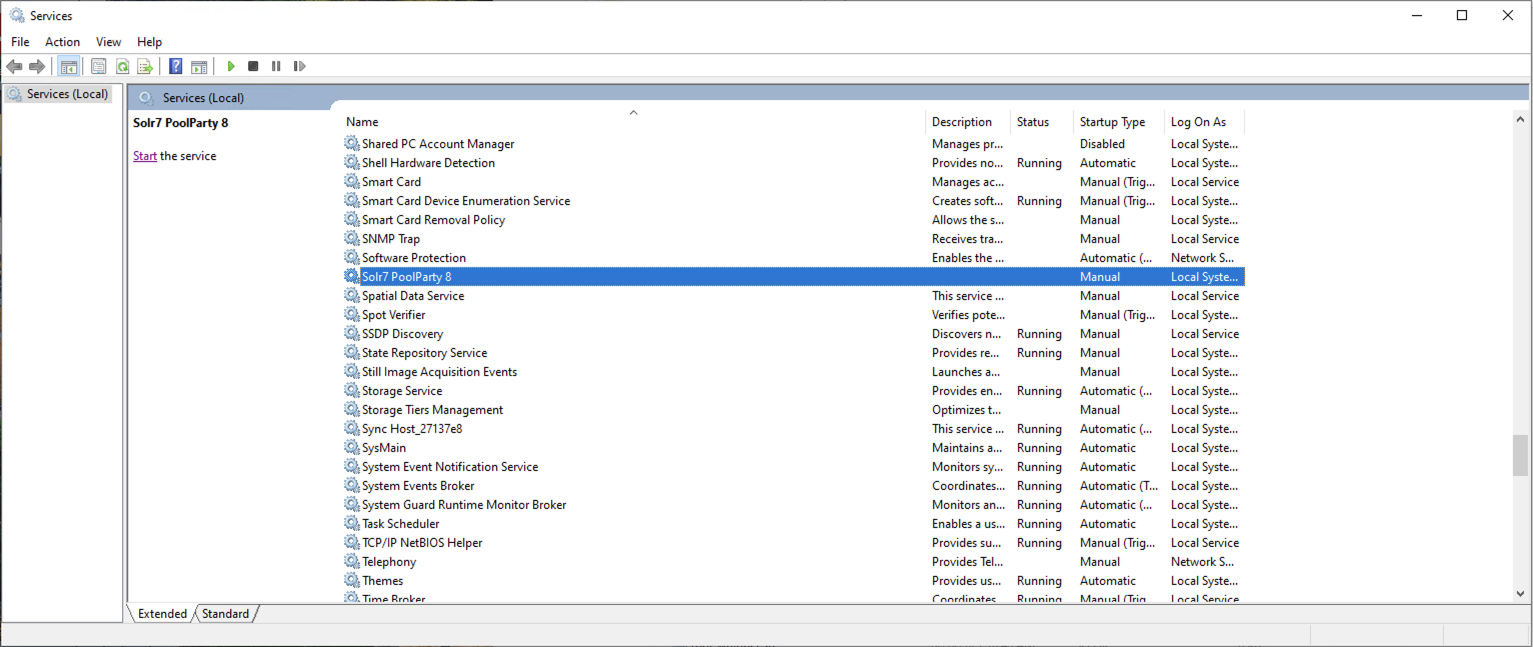Sort by the Status column header

[1042, 122]
